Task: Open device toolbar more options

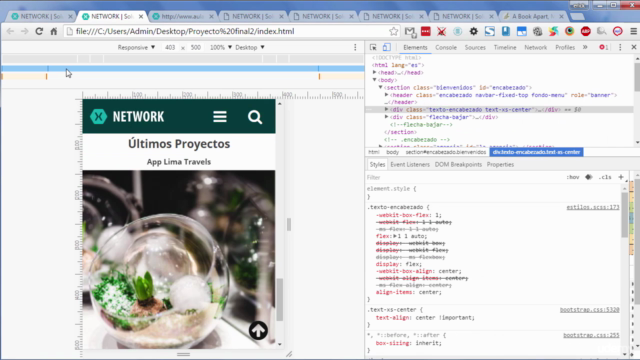Action: click(x=355, y=47)
